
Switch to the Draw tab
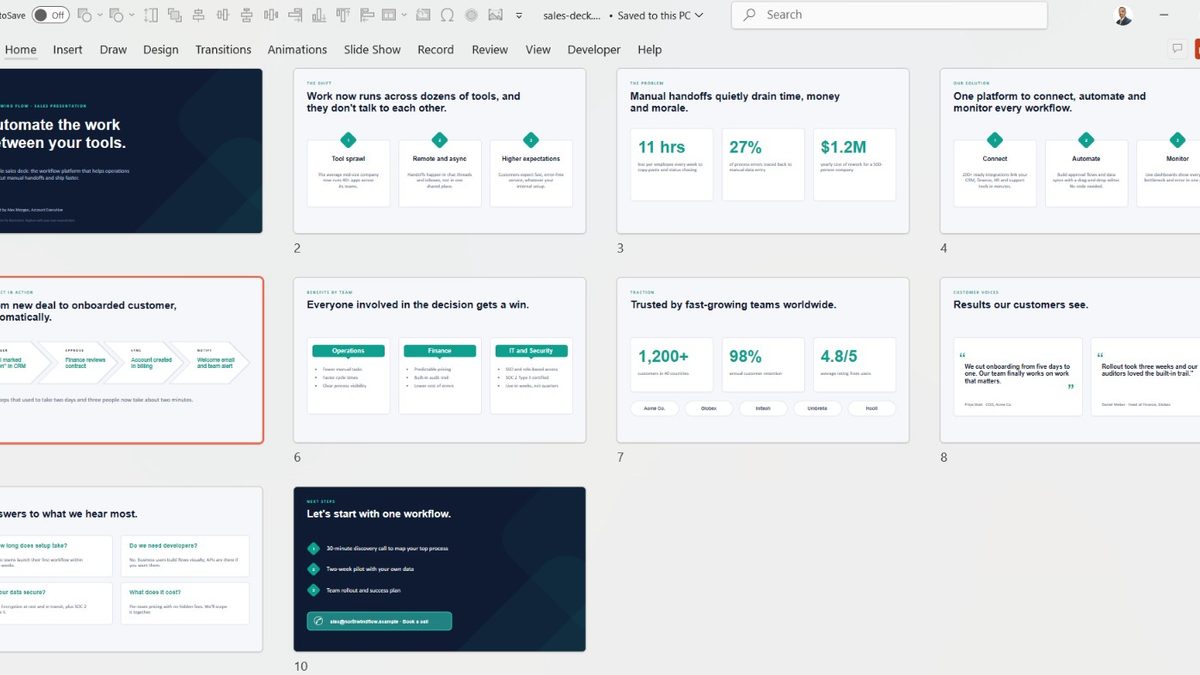click(x=113, y=50)
